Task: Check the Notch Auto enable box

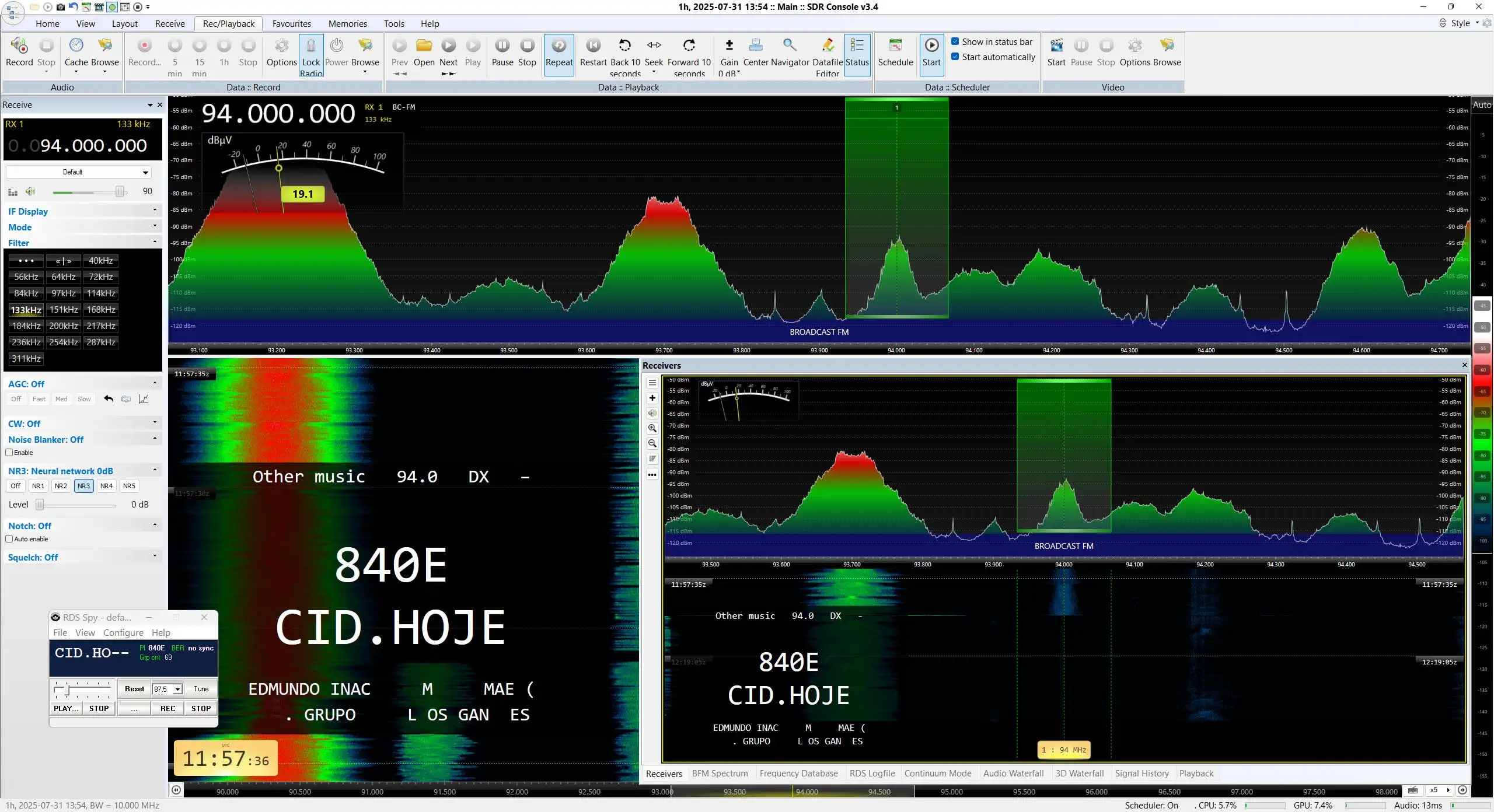Action: click(9, 539)
